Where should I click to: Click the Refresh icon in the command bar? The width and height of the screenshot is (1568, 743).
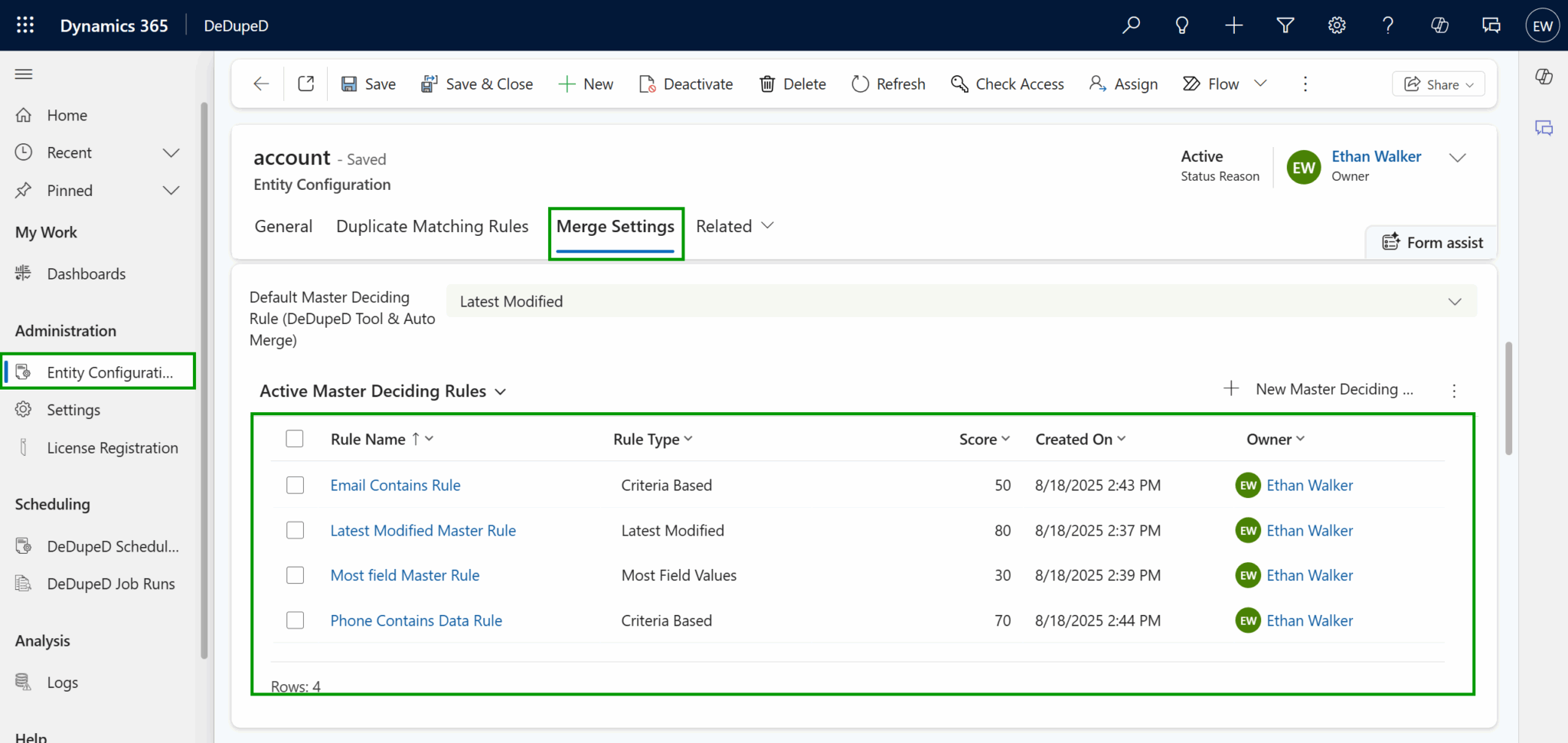888,83
